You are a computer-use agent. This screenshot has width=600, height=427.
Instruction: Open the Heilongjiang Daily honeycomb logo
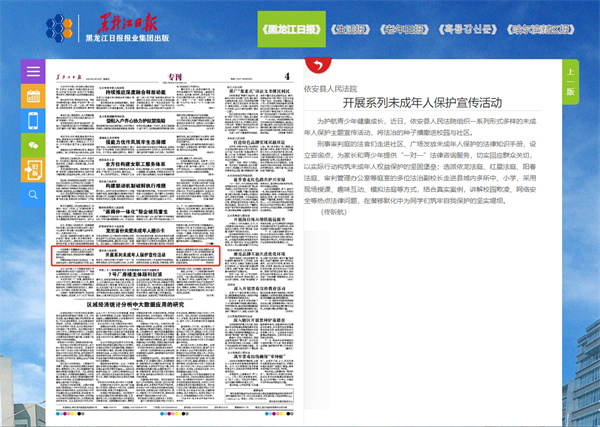coord(59,28)
